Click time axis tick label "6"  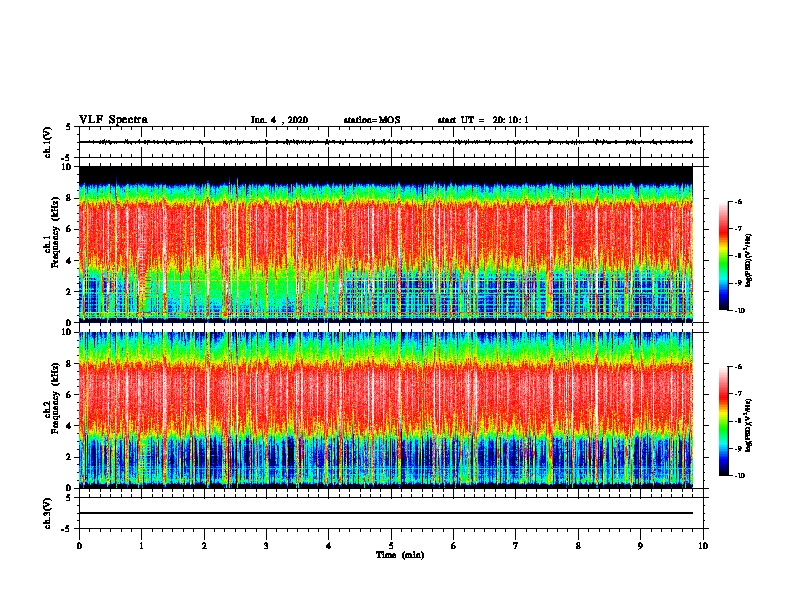coord(454,546)
